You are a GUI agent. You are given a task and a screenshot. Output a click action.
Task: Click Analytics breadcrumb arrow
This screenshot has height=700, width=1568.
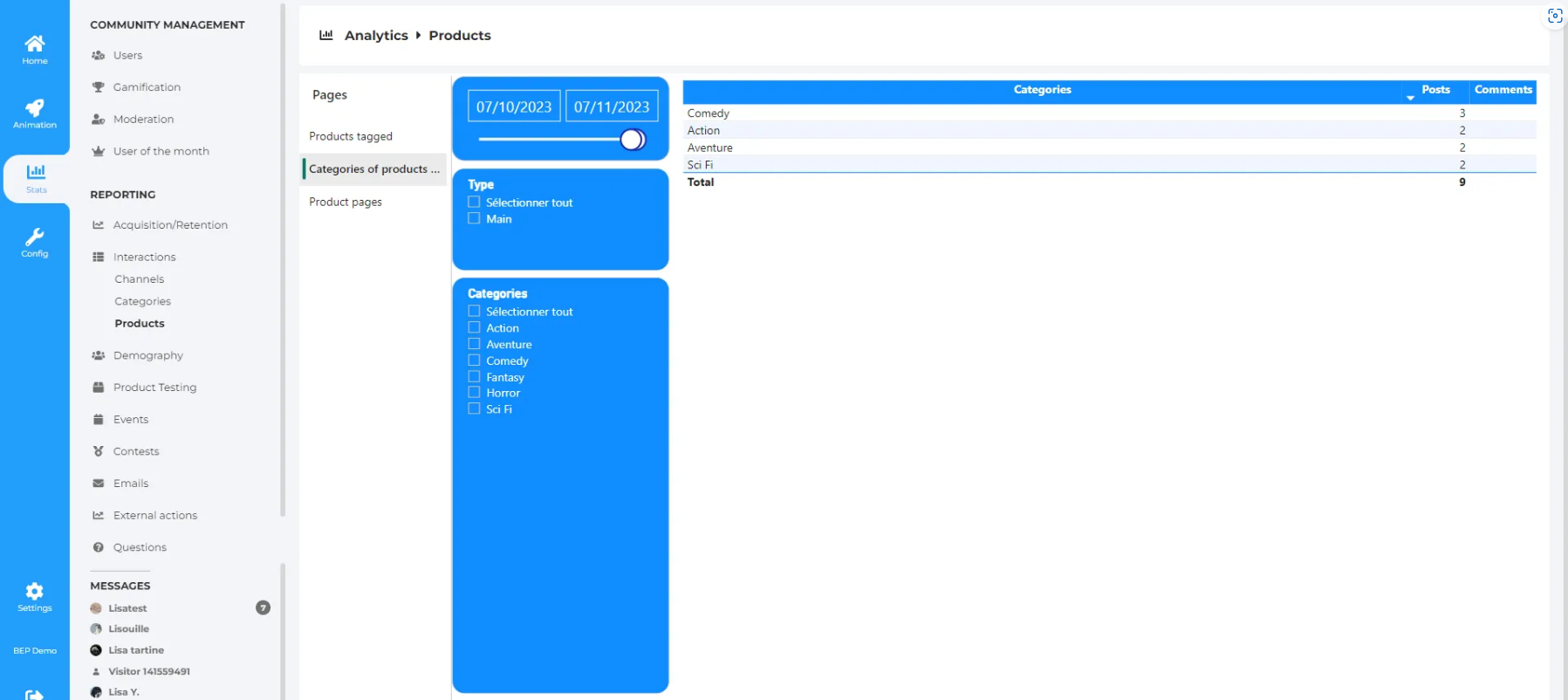418,35
